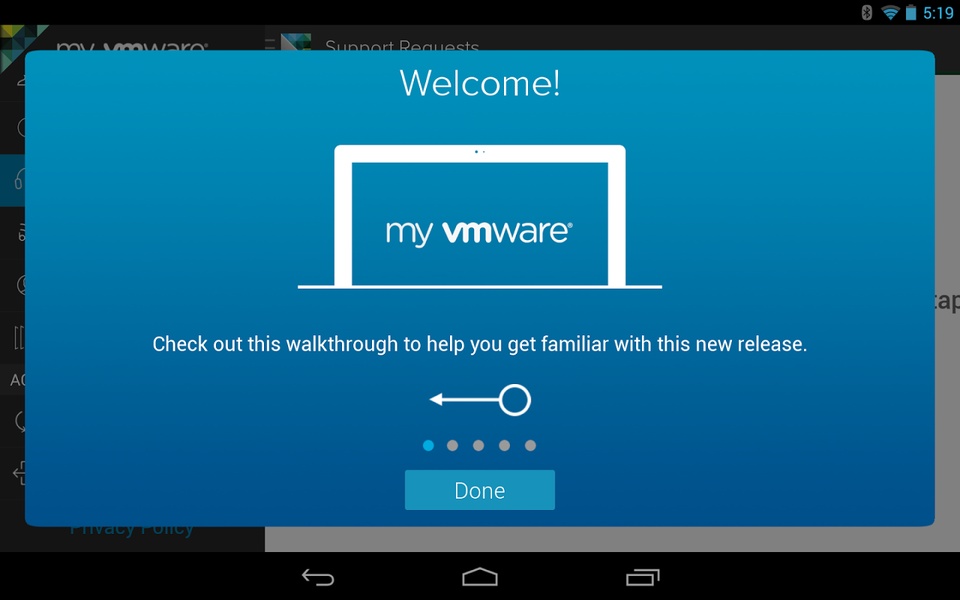Tap the 5:19 clock in status bar
This screenshot has height=600, width=960.
pyautogui.click(x=938, y=13)
